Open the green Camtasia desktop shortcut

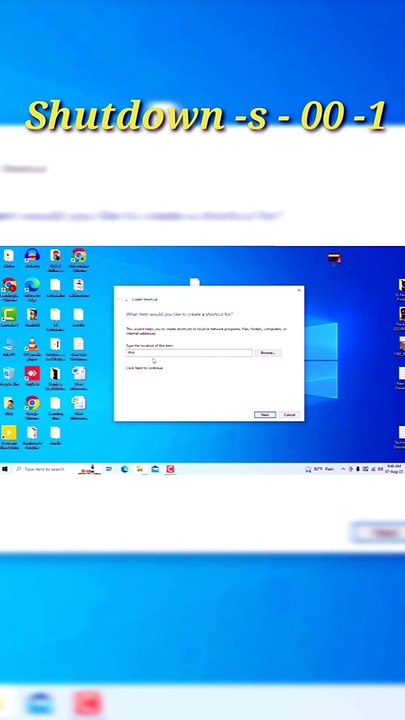click(x=9, y=317)
